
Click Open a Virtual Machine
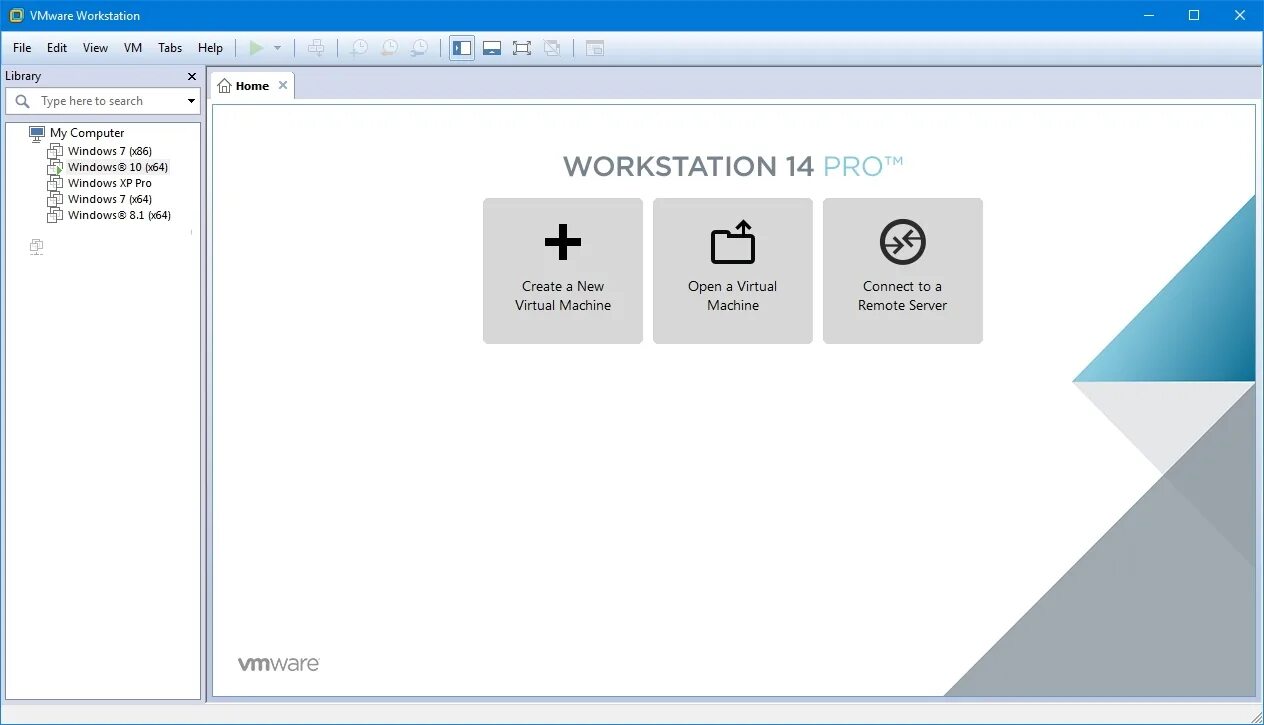(732, 270)
